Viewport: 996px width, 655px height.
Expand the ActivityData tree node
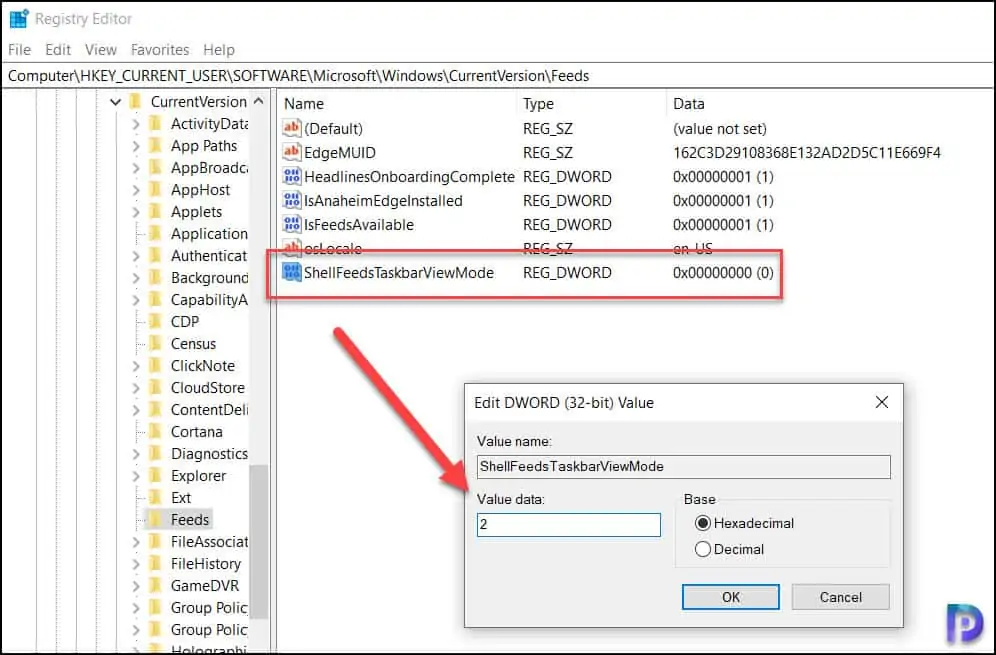(x=135, y=124)
